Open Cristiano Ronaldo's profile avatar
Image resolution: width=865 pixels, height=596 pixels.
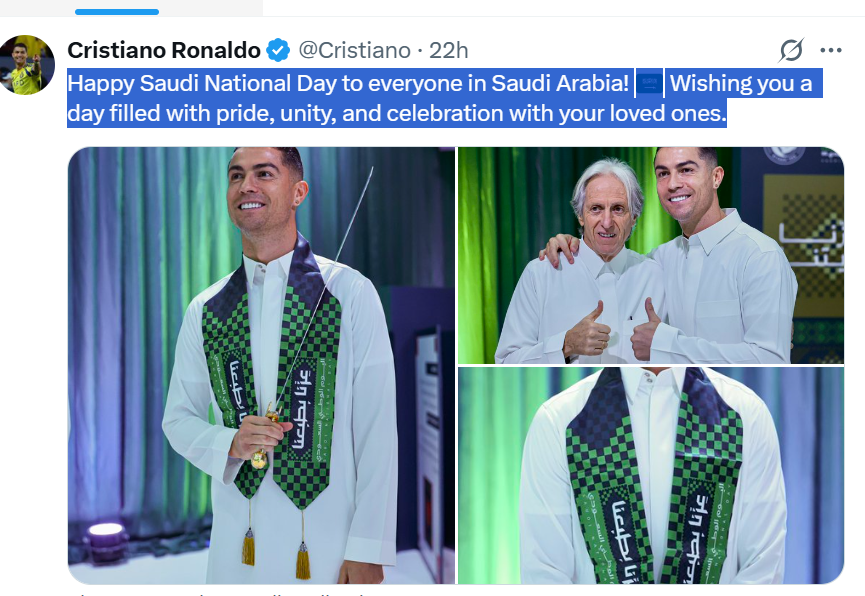(26, 64)
